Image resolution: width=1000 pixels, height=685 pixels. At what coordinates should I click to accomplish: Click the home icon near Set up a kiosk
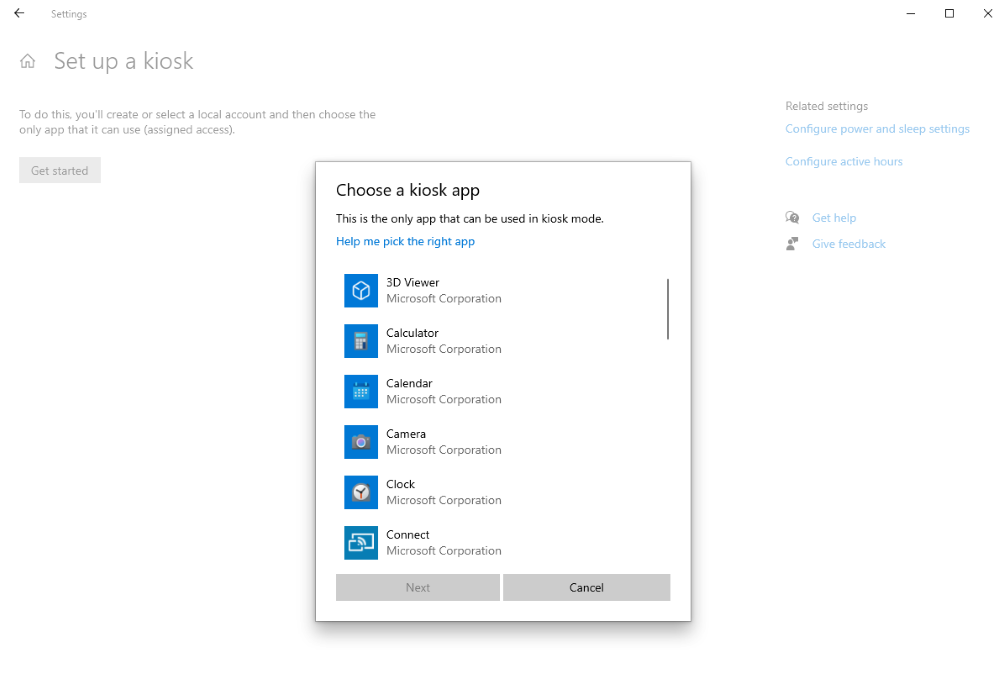(x=27, y=61)
